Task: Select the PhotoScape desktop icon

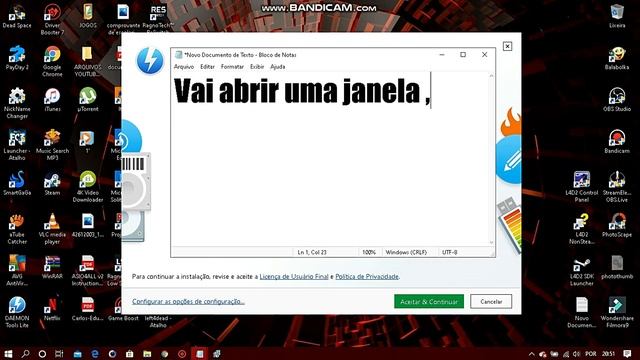Action: point(617,225)
